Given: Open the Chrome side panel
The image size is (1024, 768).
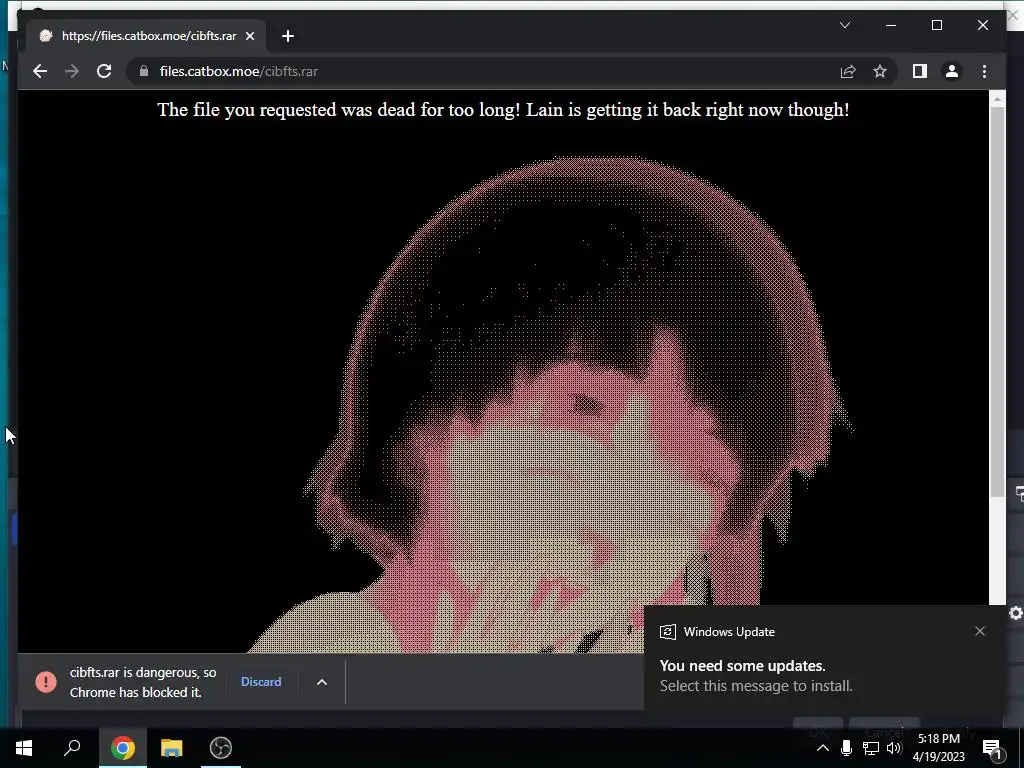Looking at the screenshot, I should [920, 71].
